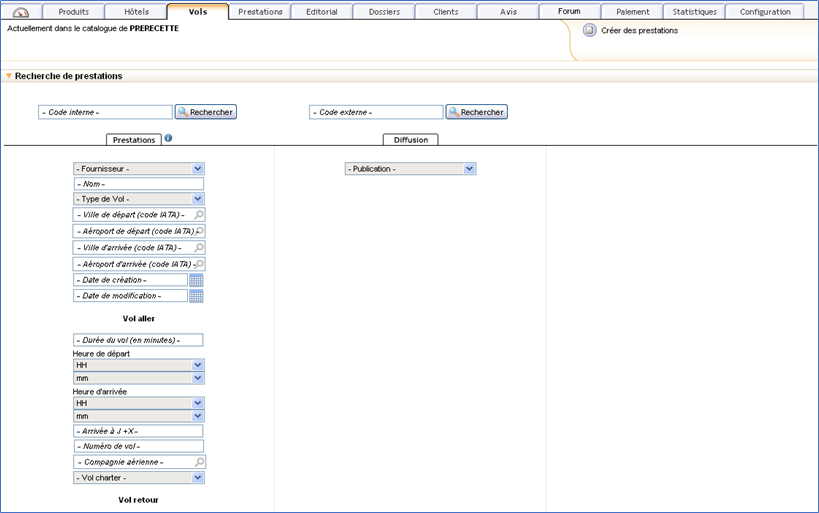
Task: Click the Créer des prestations icon
Action: click(589, 31)
